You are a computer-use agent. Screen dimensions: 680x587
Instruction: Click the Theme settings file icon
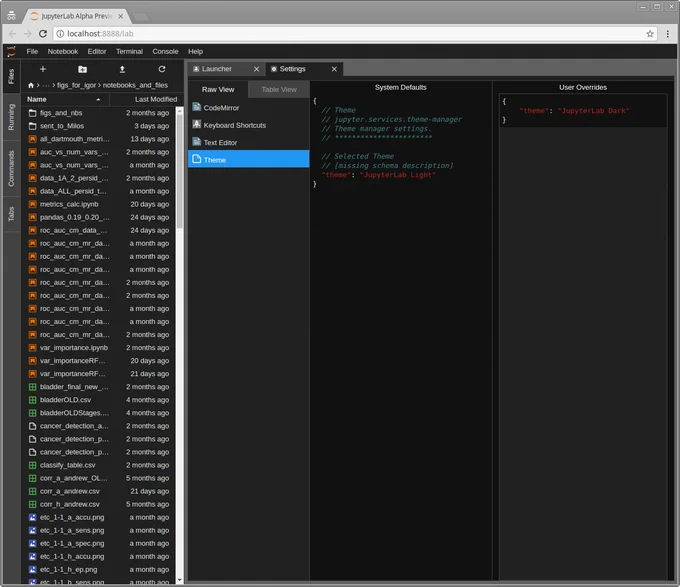[x=196, y=159]
